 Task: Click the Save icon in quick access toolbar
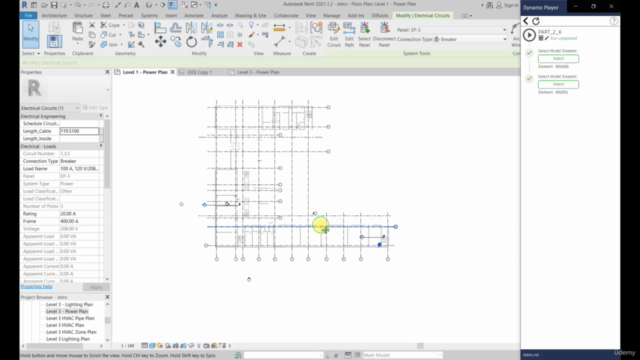click(54, 5)
